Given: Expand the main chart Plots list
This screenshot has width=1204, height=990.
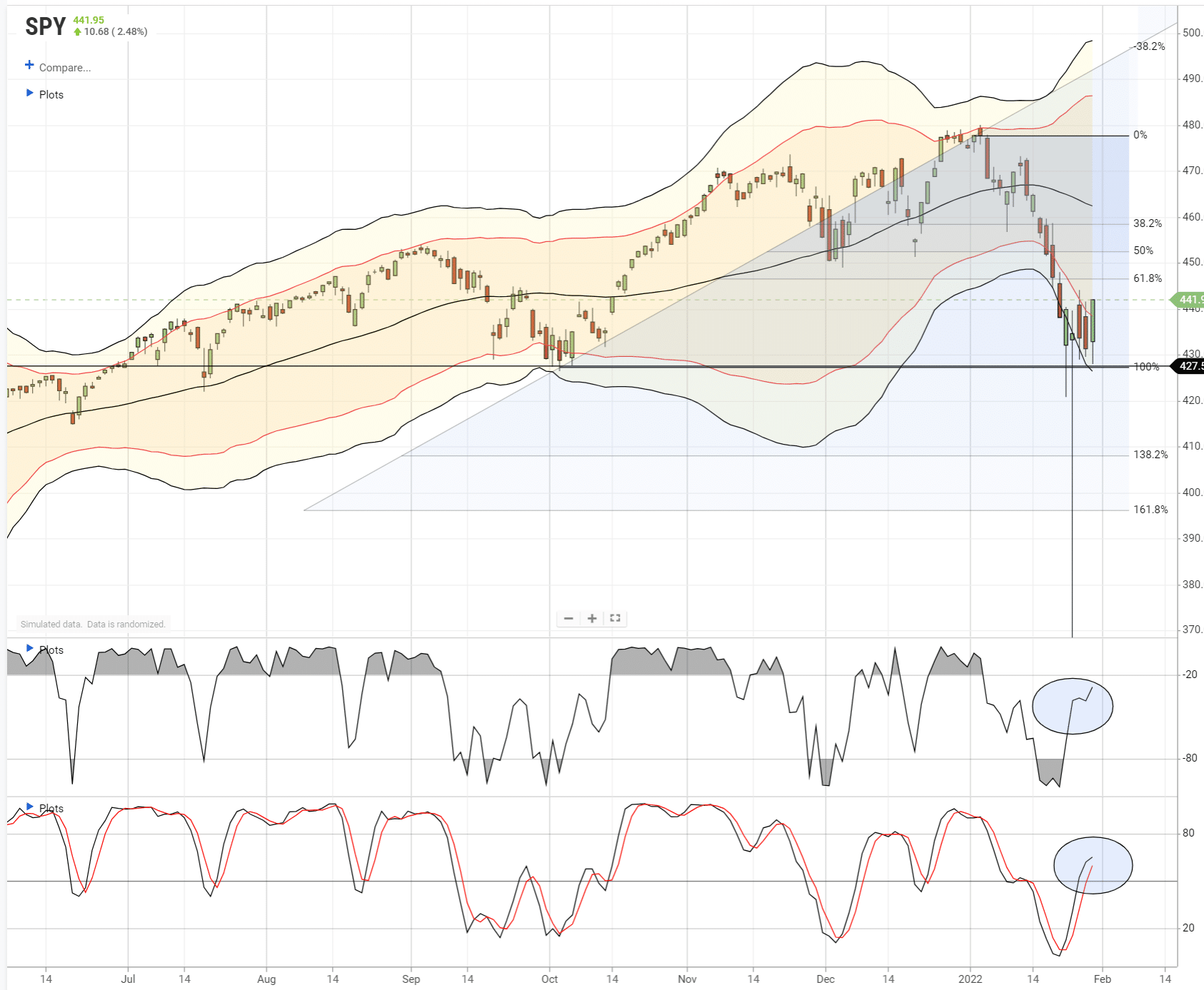Looking at the screenshot, I should (45, 94).
